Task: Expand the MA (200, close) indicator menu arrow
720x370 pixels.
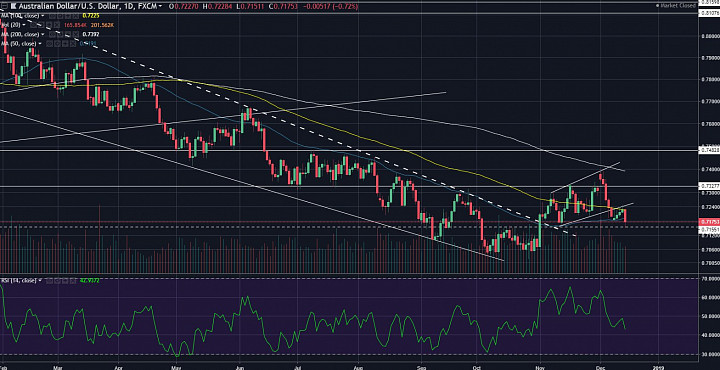Action: click(x=43, y=34)
